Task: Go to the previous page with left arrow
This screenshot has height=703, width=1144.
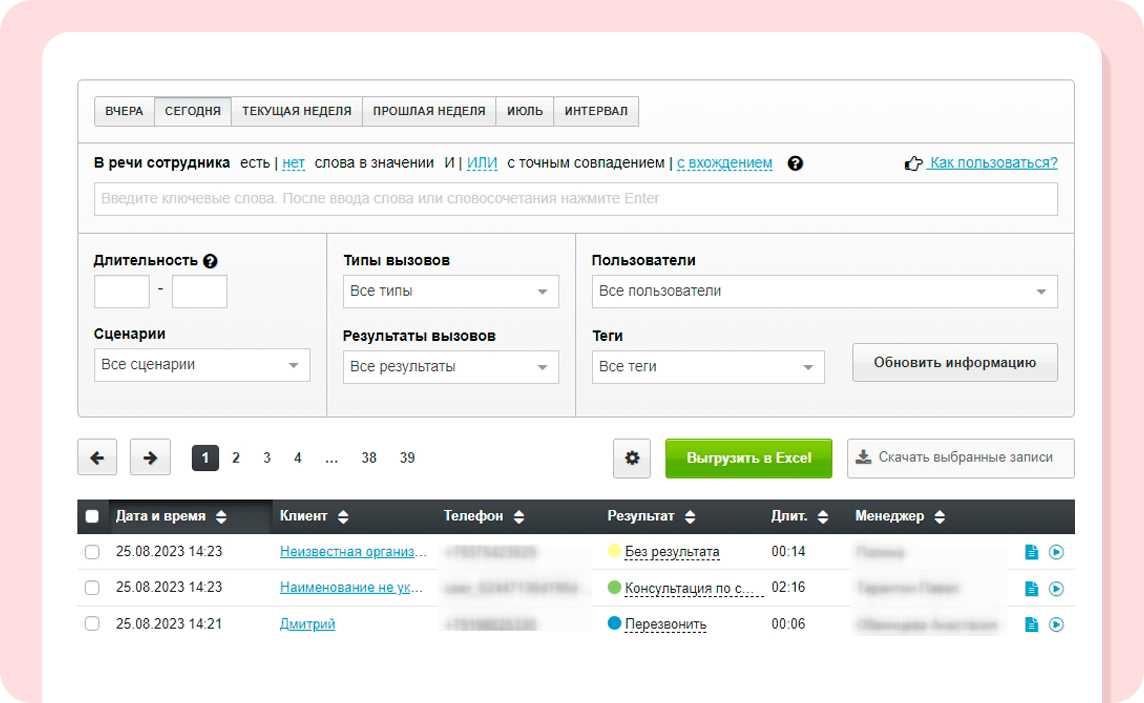Action: click(97, 458)
